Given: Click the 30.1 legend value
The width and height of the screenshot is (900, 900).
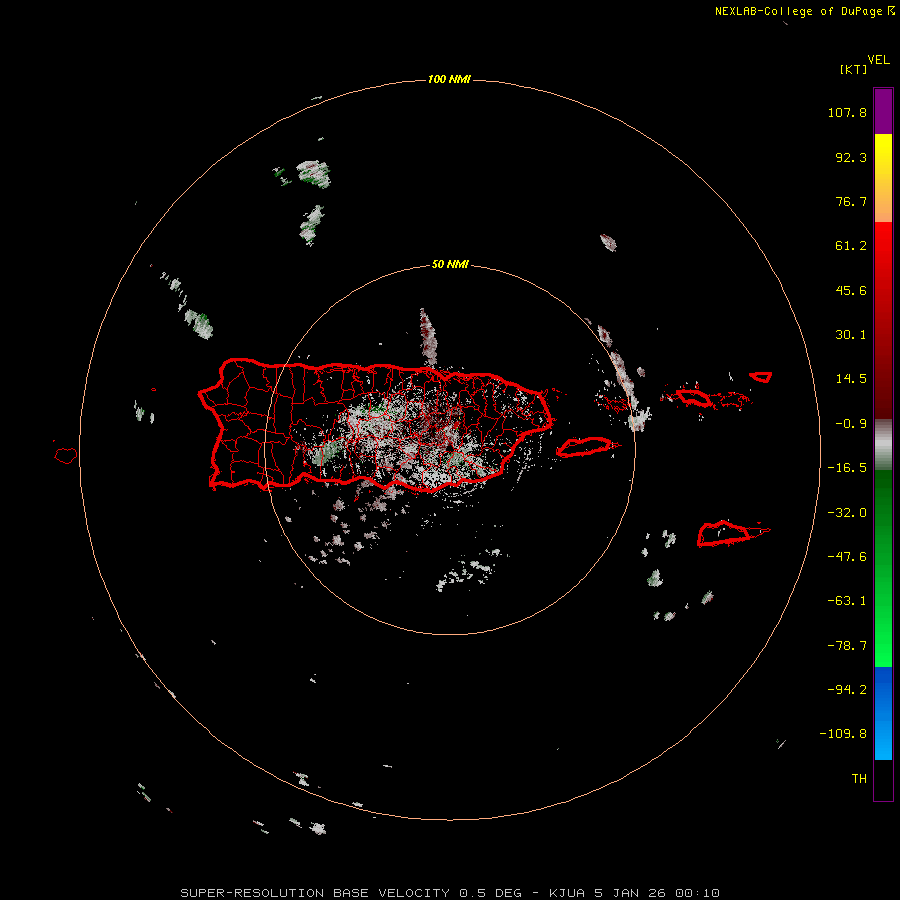Looking at the screenshot, I should [x=851, y=335].
